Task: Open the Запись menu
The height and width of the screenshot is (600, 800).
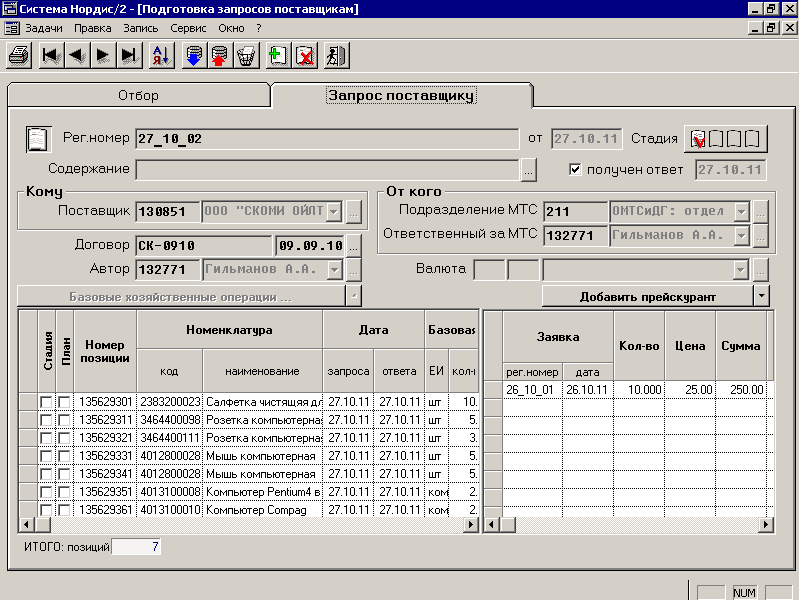Action: click(141, 29)
